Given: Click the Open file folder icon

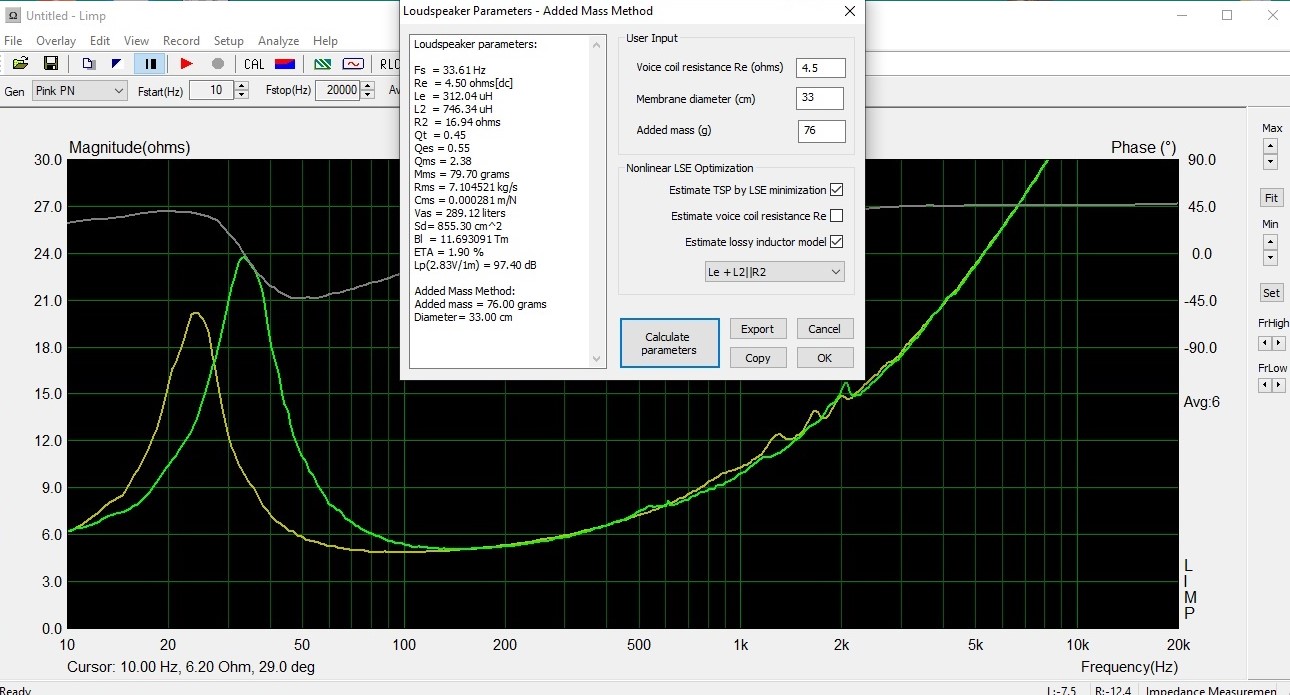Looking at the screenshot, I should pyautogui.click(x=20, y=63).
